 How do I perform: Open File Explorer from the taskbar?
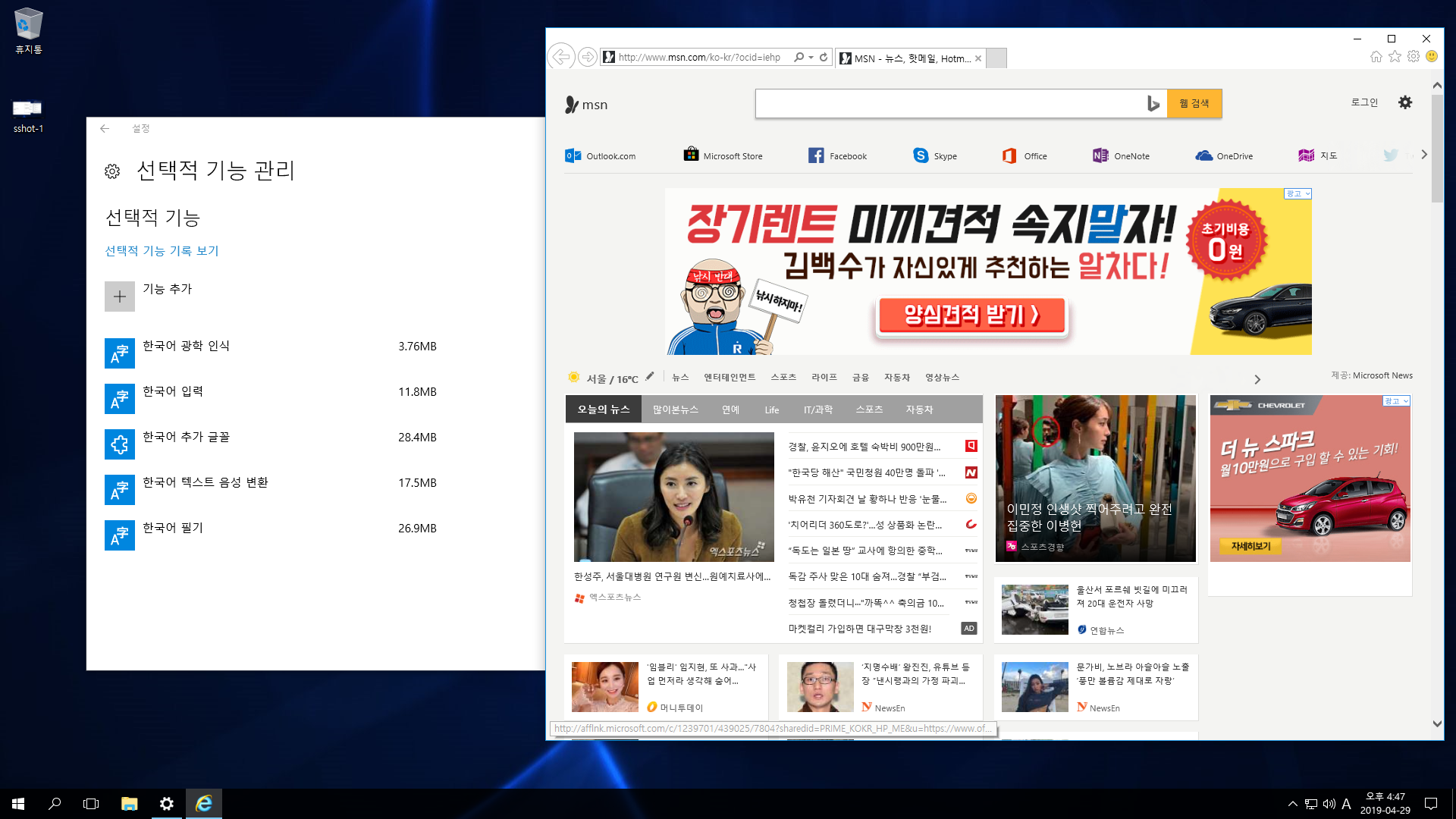pyautogui.click(x=129, y=804)
